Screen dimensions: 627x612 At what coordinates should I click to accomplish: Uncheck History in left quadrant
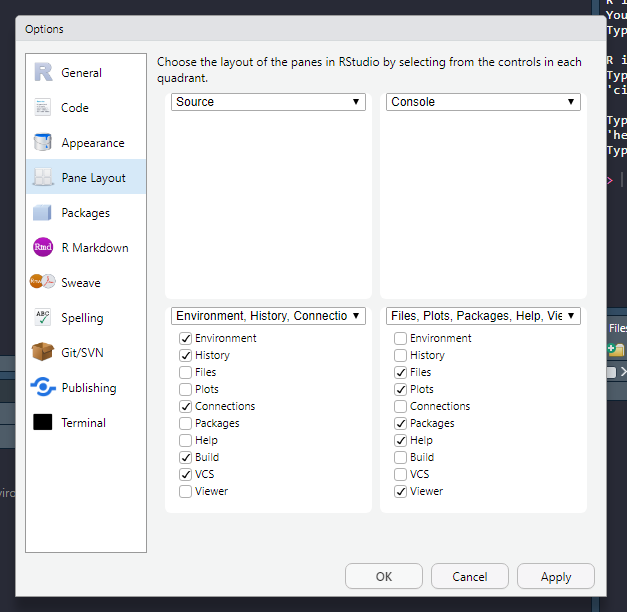pos(186,355)
